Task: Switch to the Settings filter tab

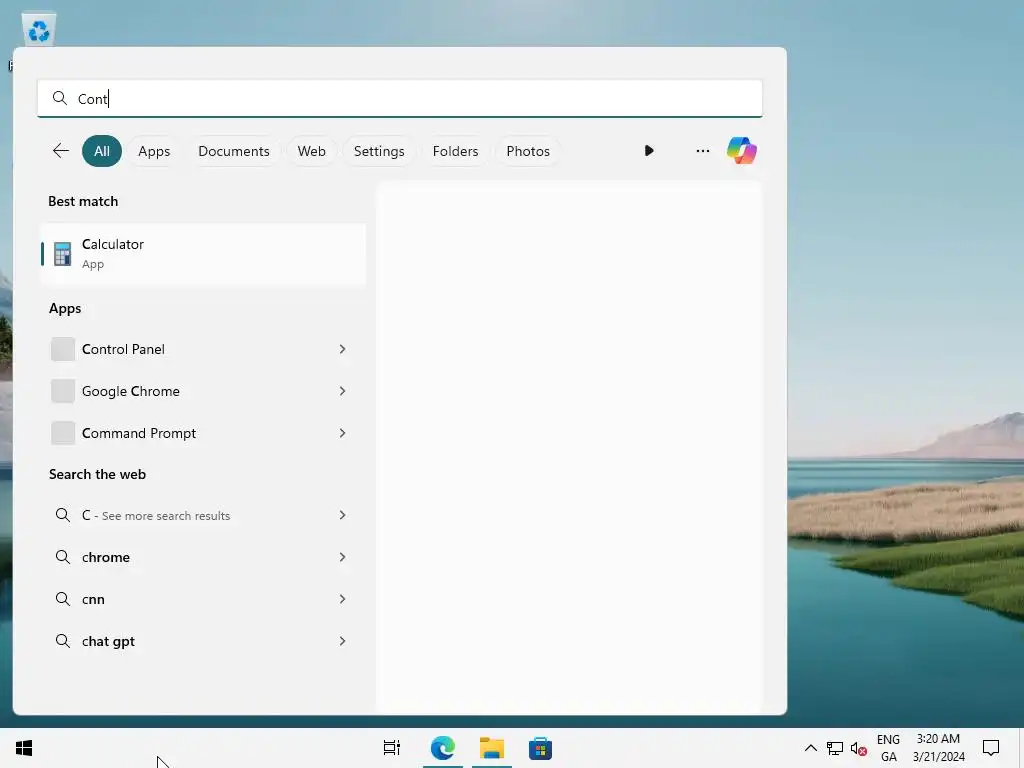Action: click(379, 151)
